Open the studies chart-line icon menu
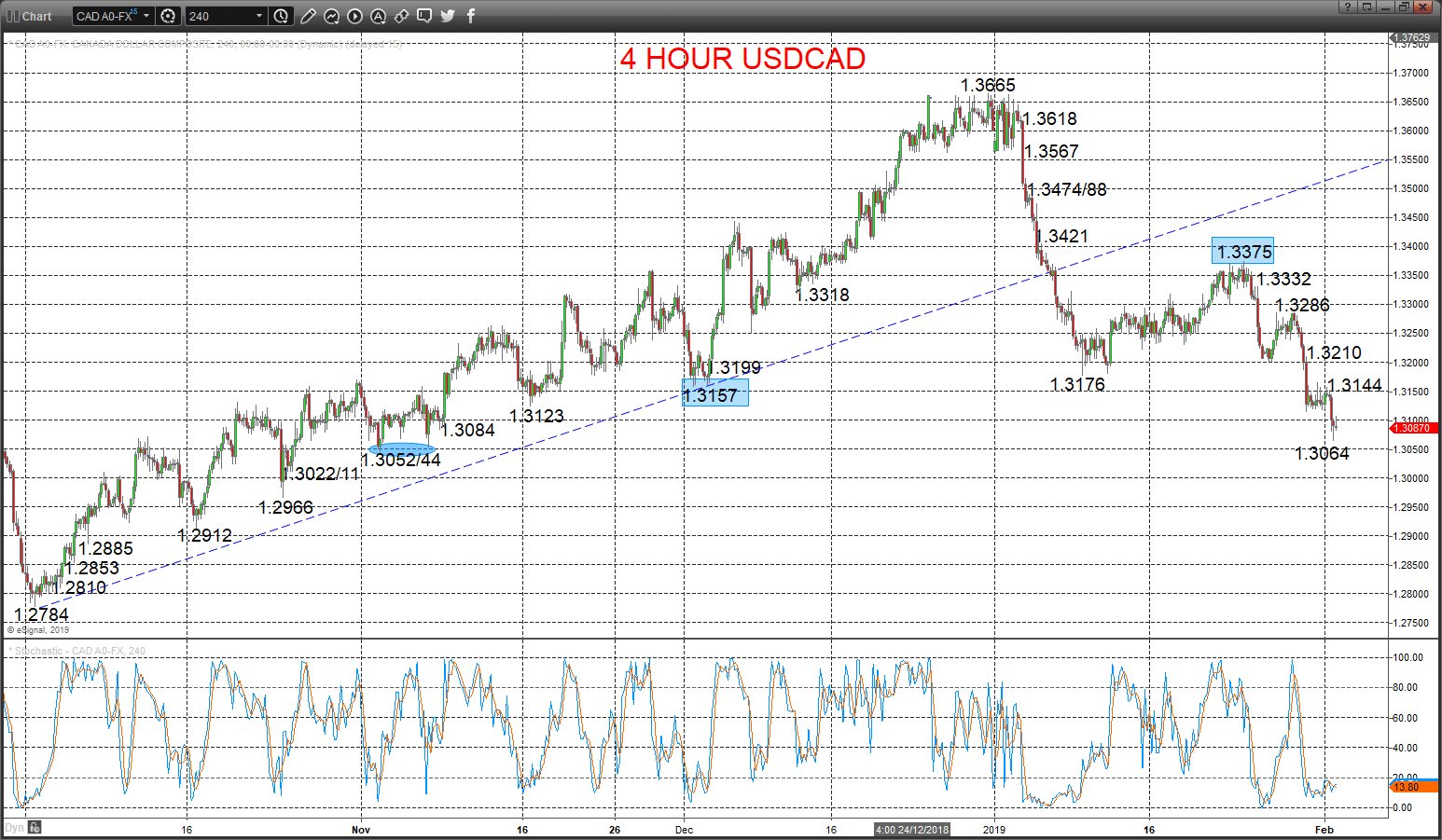The height and width of the screenshot is (840, 1442). [331, 16]
